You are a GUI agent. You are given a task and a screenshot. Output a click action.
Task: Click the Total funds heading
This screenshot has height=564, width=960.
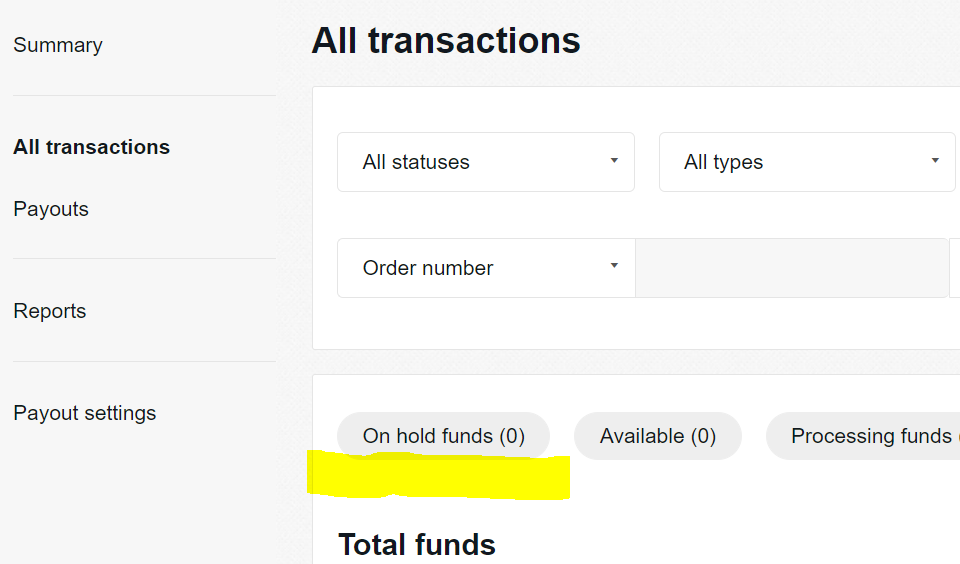click(x=417, y=544)
